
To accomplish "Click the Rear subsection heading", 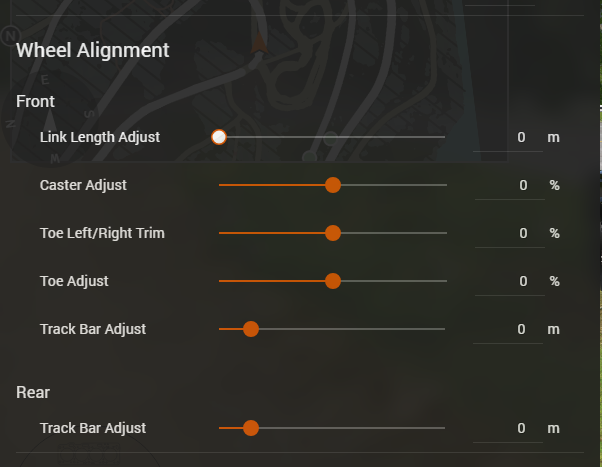I will point(33,392).
